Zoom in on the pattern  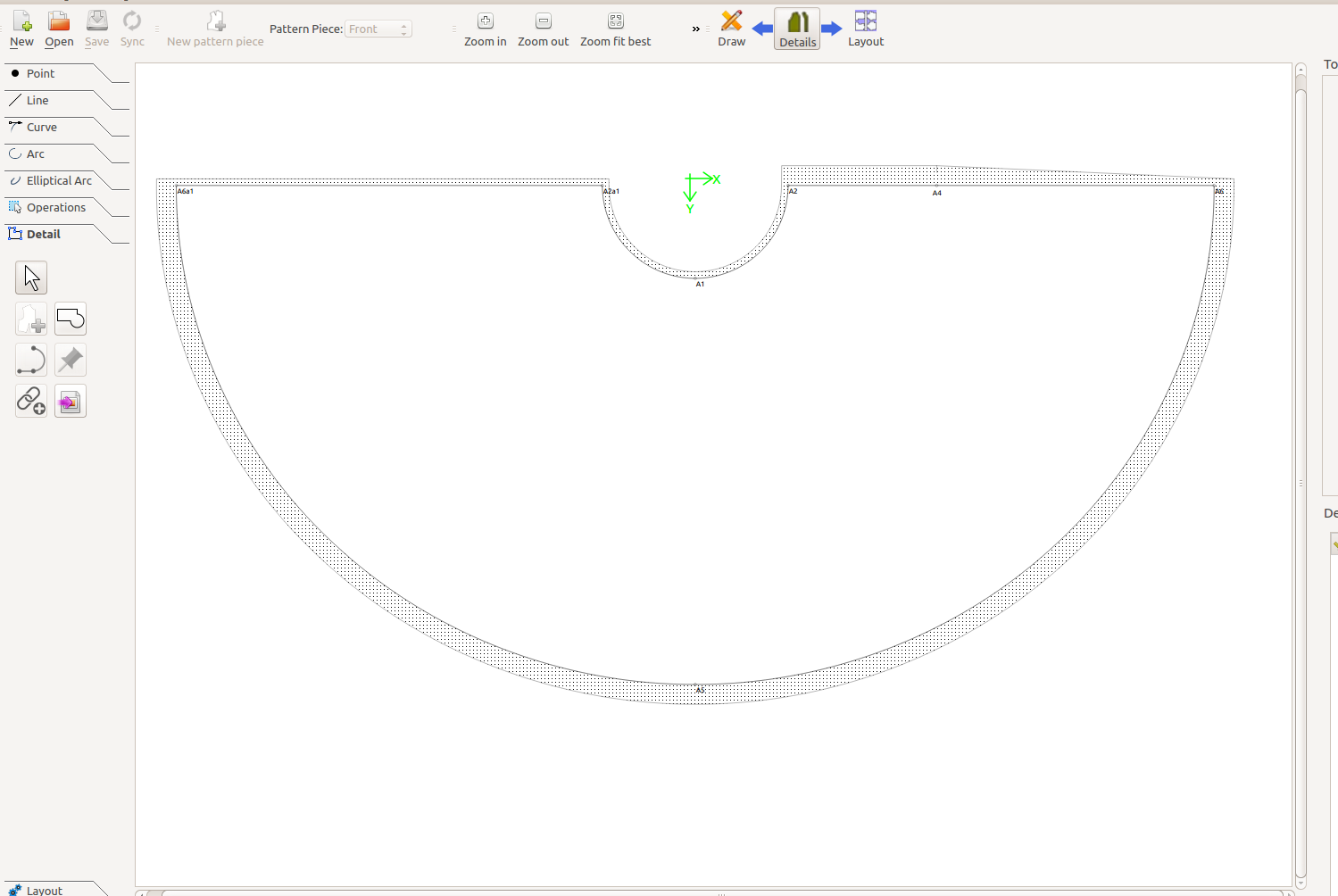coord(485,29)
